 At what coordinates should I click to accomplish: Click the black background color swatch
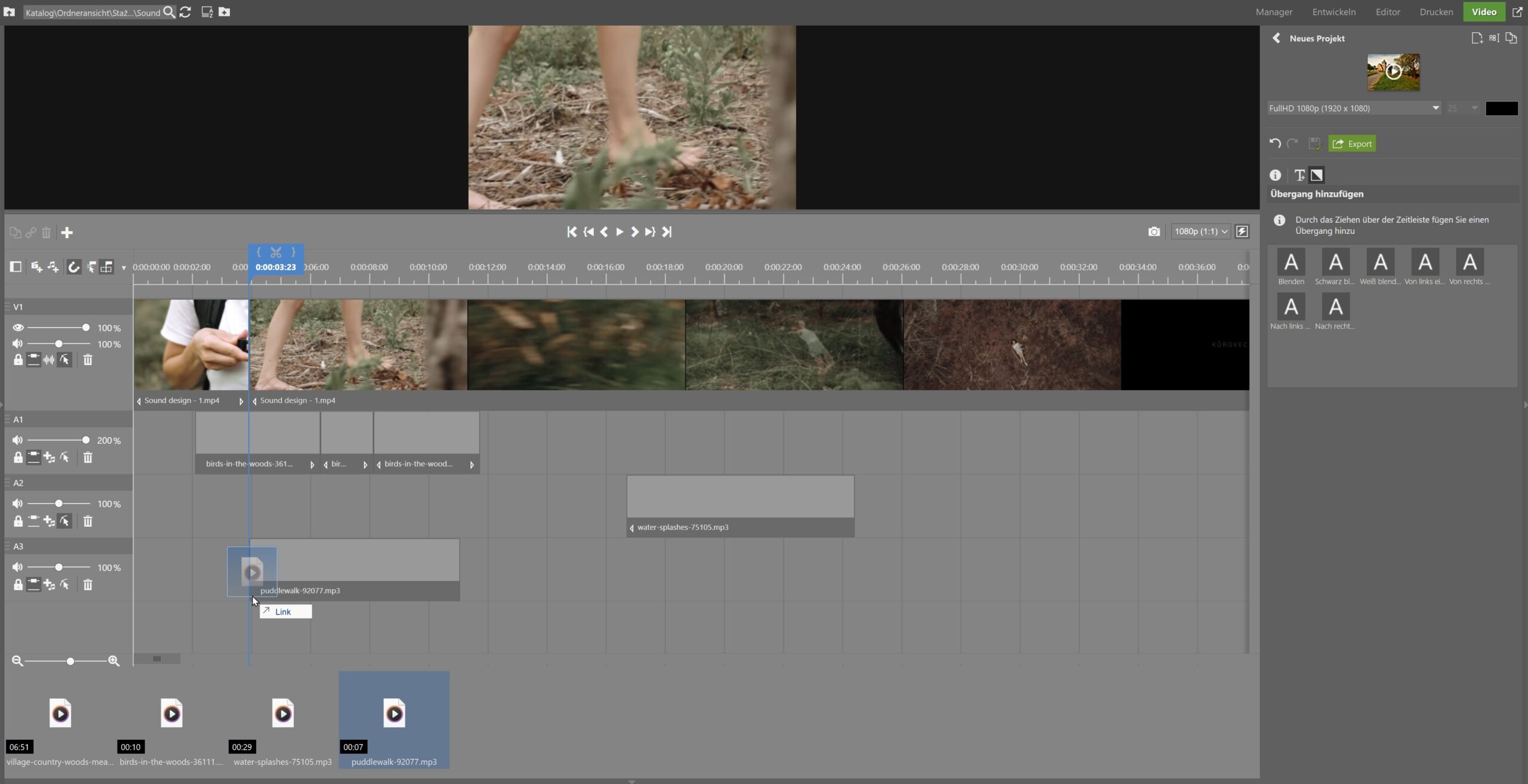pyautogui.click(x=1501, y=109)
